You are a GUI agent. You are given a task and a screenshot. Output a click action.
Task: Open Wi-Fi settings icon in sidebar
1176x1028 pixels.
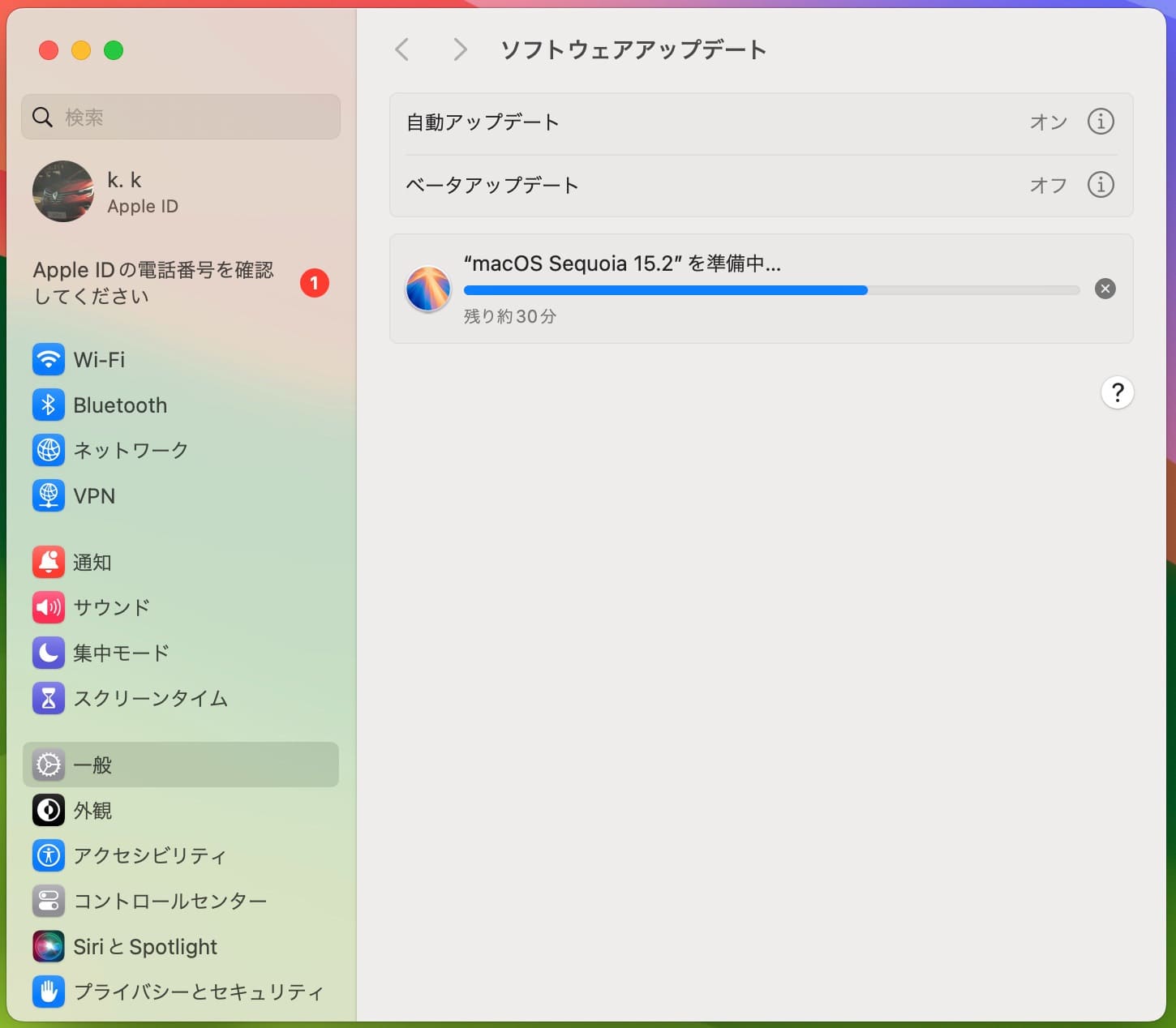click(49, 359)
